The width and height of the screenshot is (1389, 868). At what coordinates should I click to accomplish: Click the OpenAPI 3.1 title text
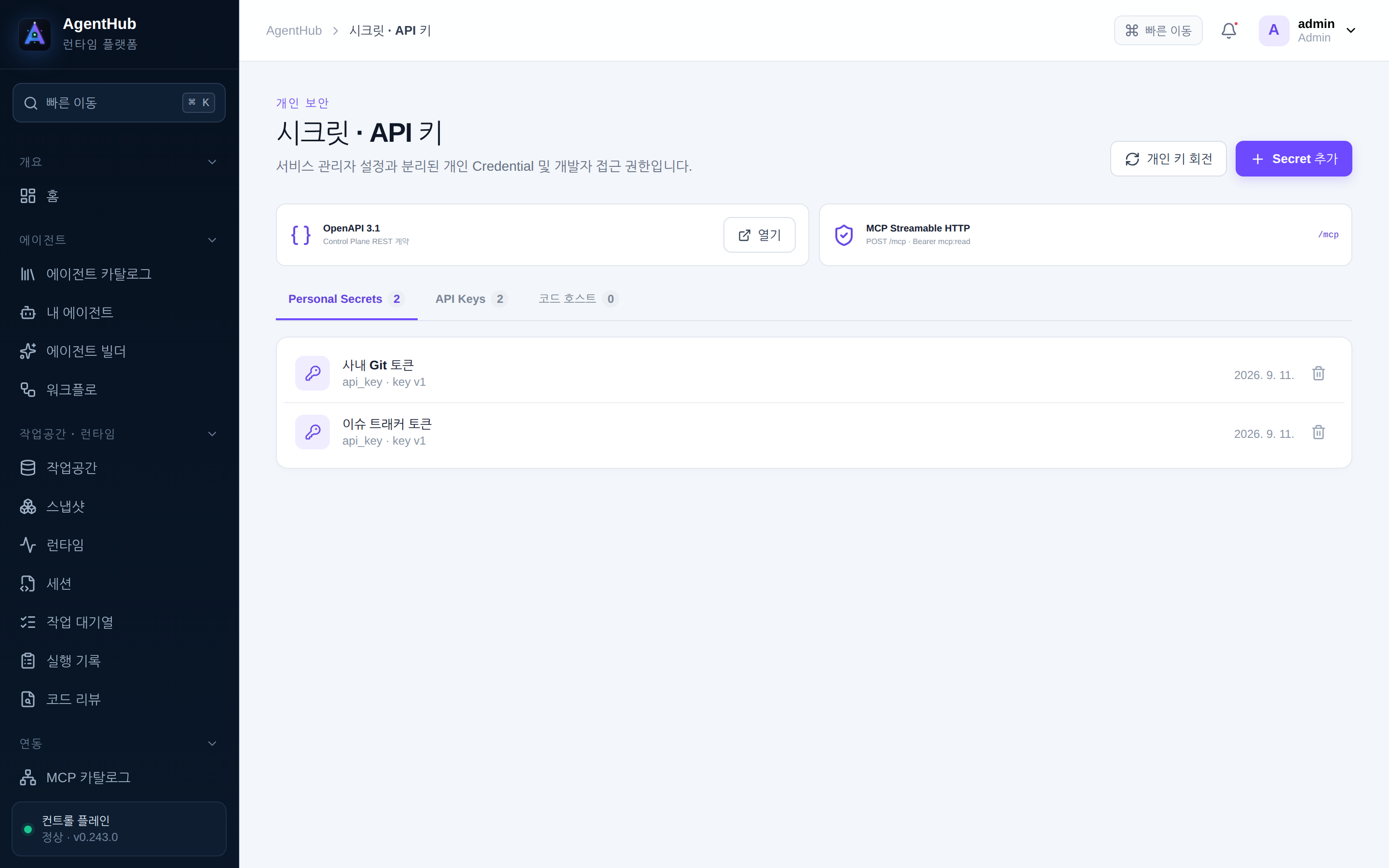[351, 228]
